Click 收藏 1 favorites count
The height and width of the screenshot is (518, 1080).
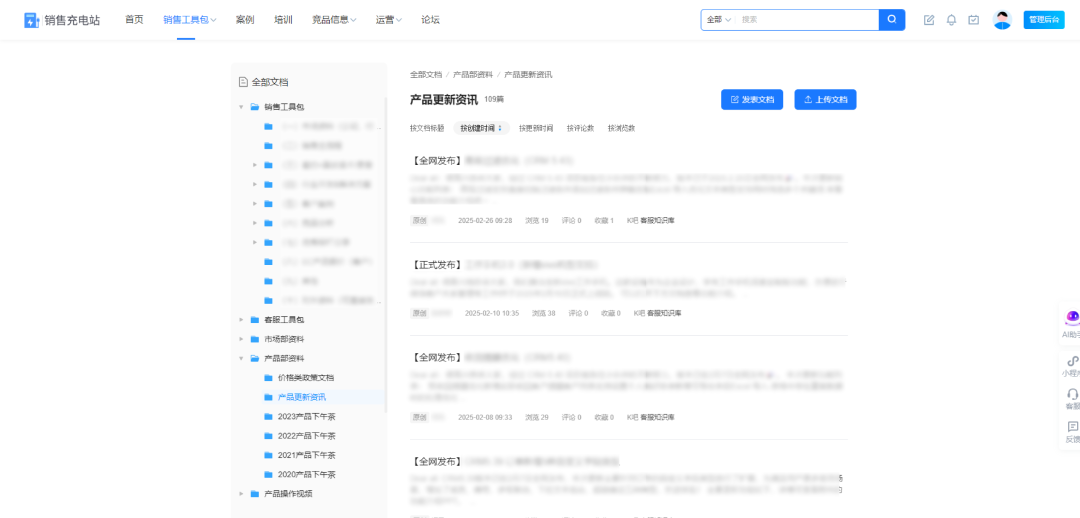coord(604,220)
